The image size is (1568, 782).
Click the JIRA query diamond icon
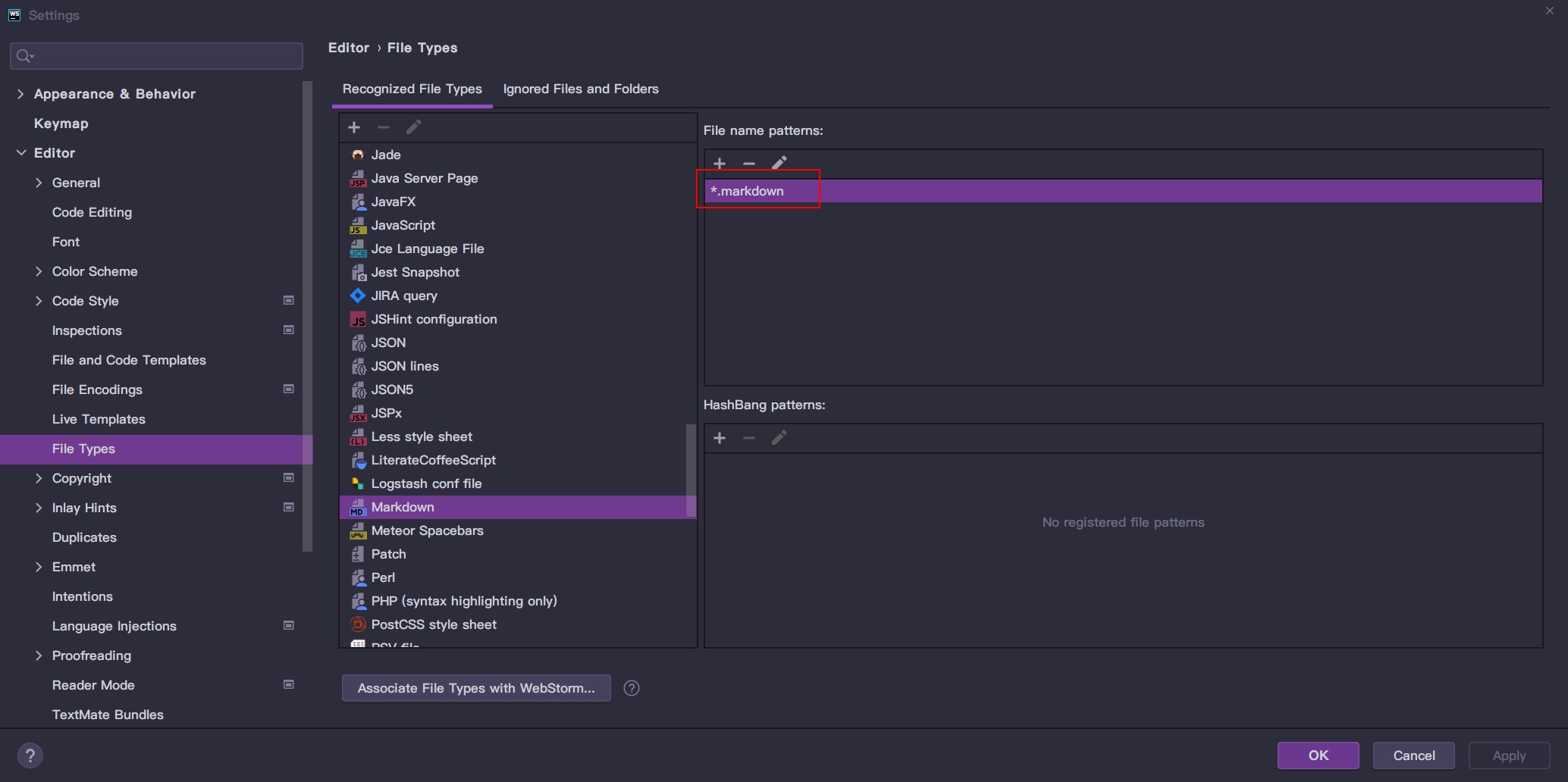pos(358,296)
